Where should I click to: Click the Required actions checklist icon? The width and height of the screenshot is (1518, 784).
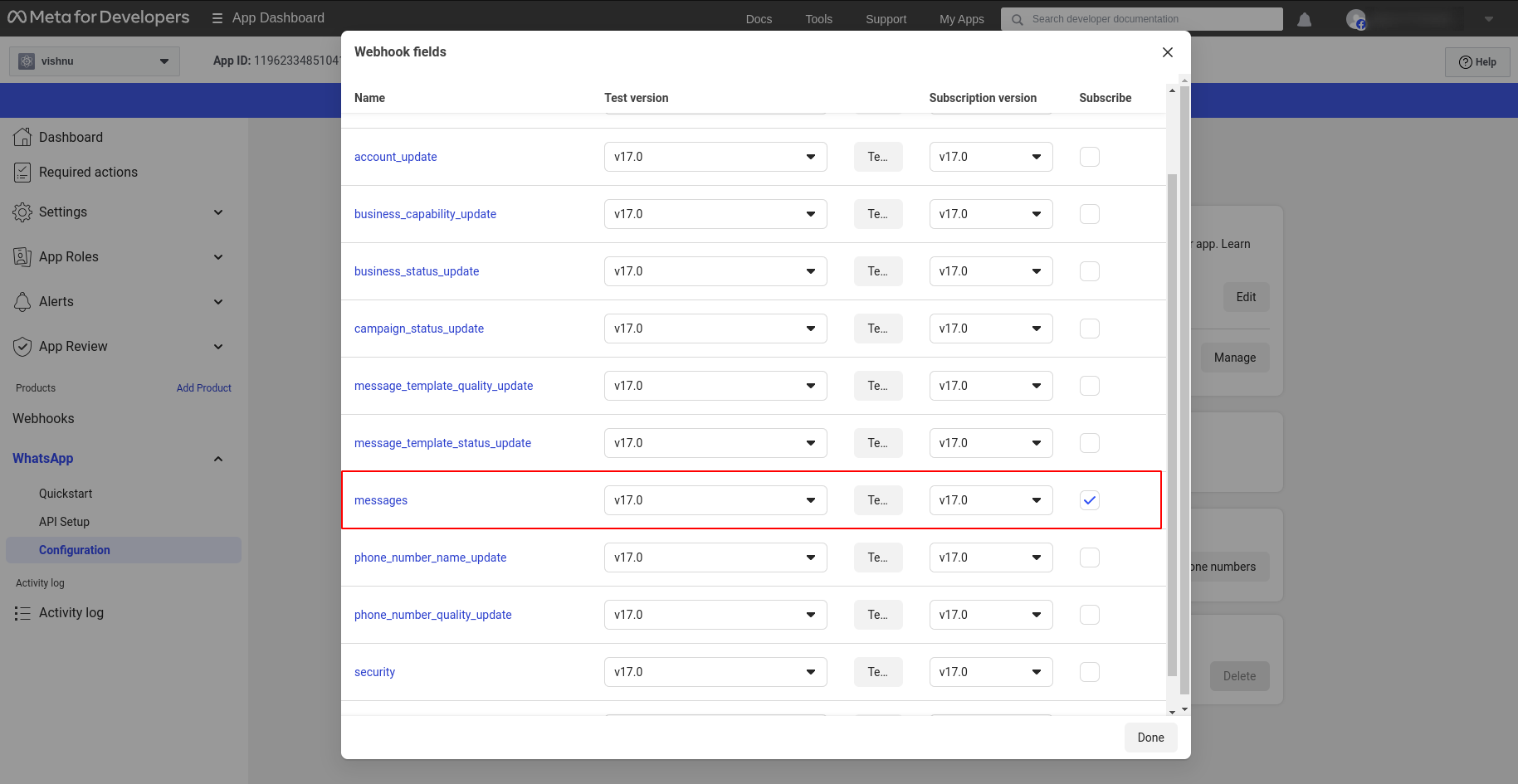coord(22,173)
